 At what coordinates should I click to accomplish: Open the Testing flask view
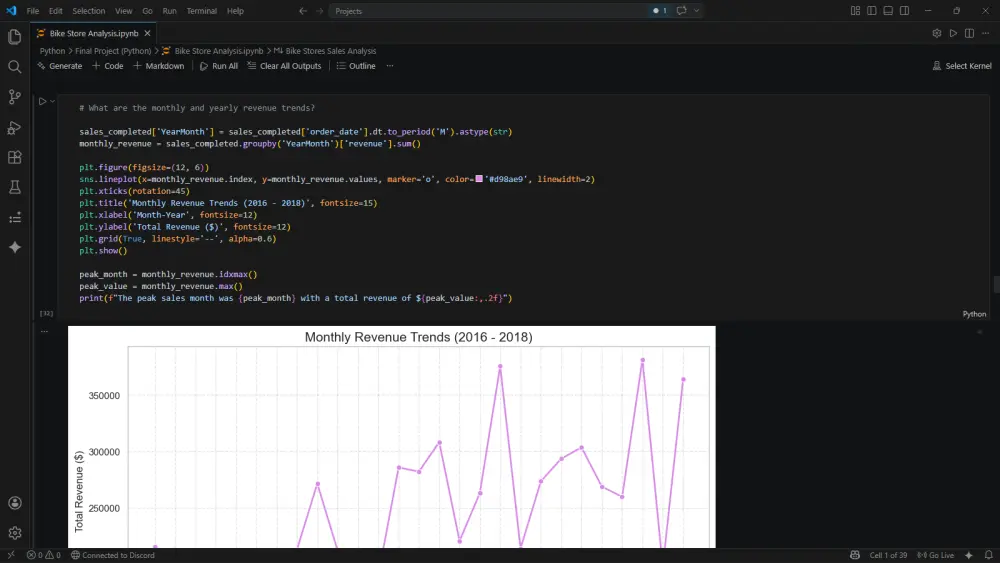tap(15, 187)
